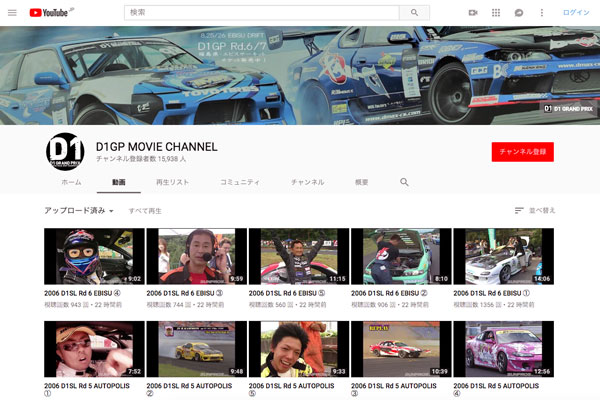Open the 概要 tab
This screenshot has height=400, width=600.
click(x=361, y=182)
